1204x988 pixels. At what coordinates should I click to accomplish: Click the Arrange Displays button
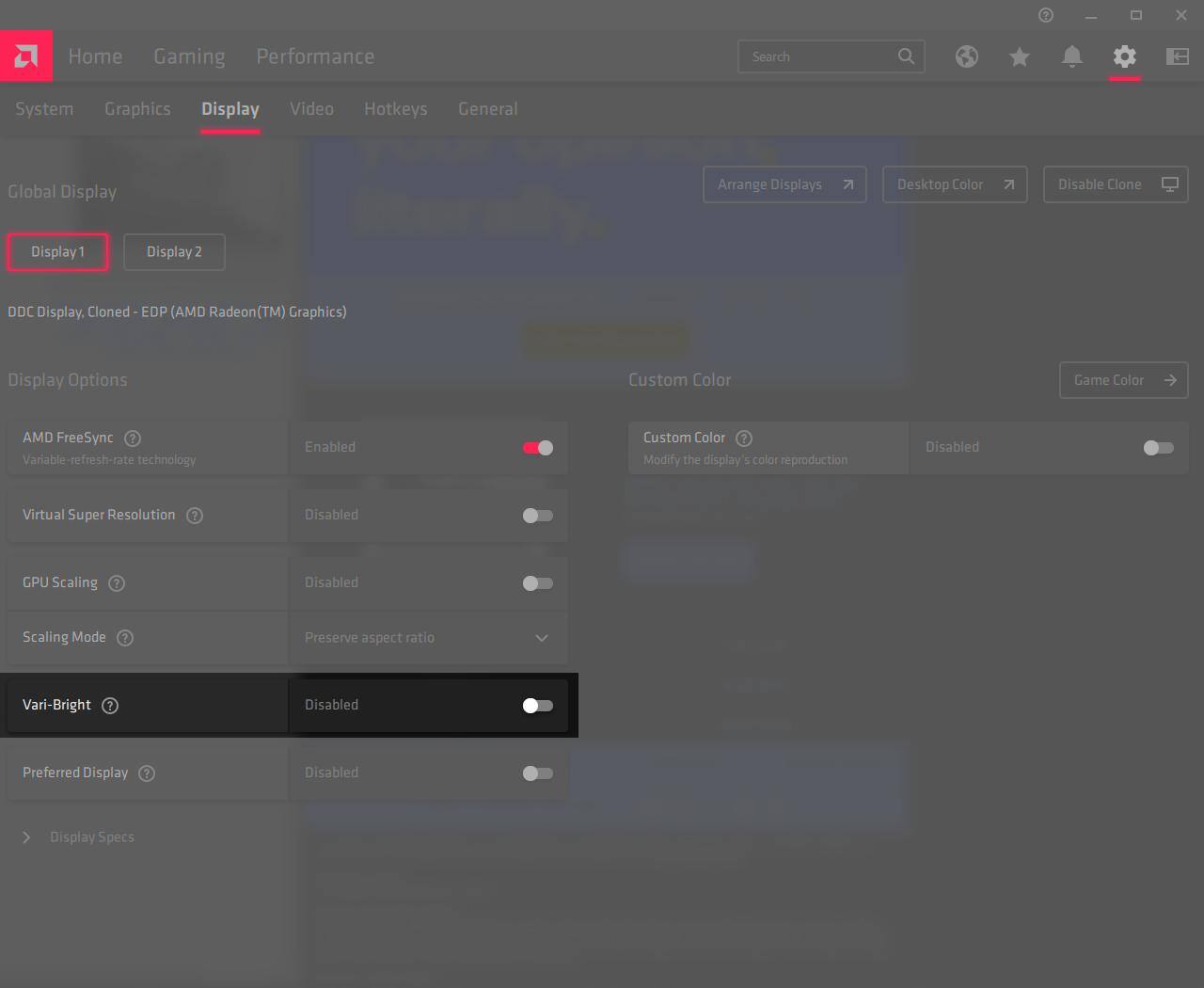coord(784,184)
